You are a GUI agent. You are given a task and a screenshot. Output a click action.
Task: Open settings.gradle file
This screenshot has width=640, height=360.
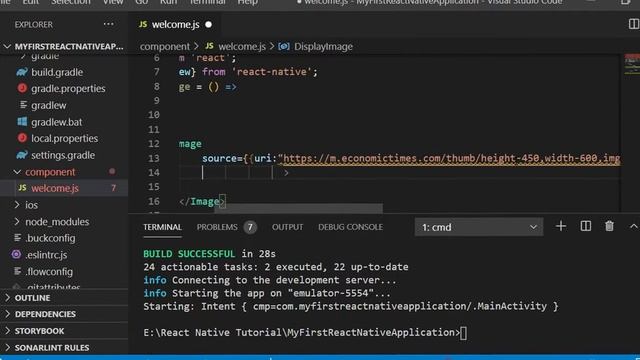pyautogui.click(x=63, y=155)
